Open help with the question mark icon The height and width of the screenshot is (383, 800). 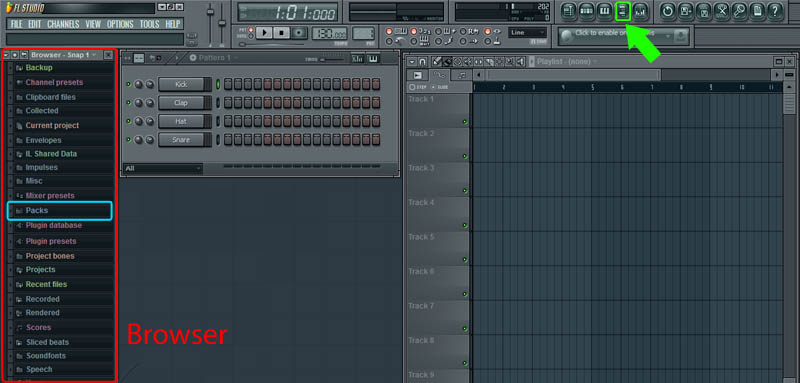775,10
